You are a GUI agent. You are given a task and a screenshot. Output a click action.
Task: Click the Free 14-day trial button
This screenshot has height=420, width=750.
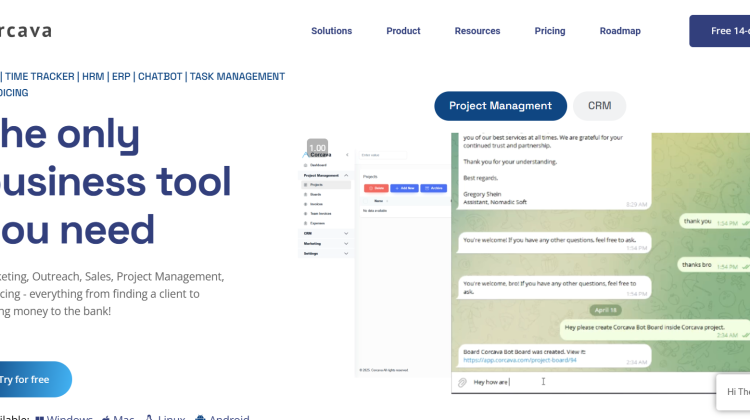tap(720, 31)
